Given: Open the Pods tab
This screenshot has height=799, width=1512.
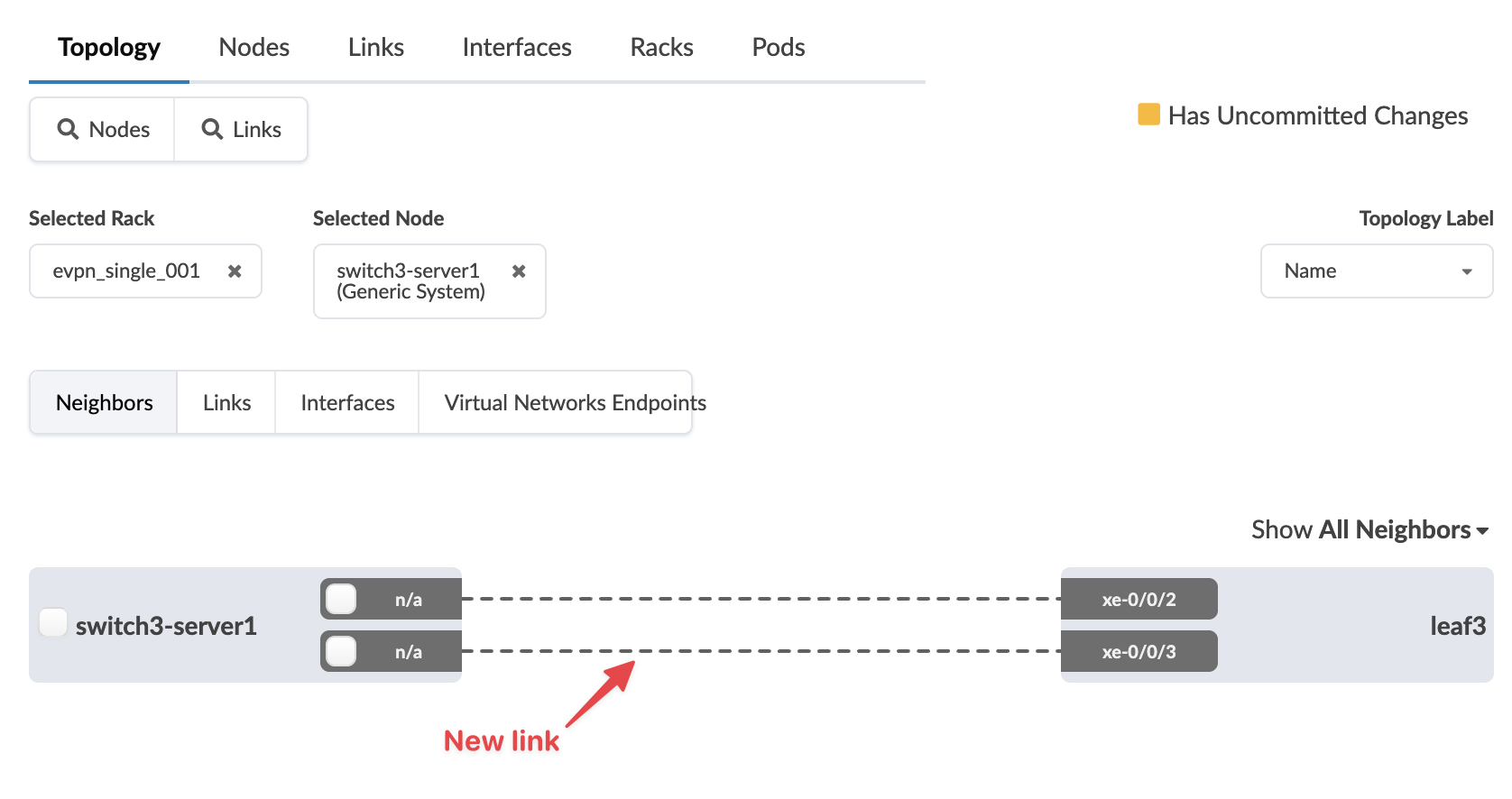Looking at the screenshot, I should (x=778, y=47).
